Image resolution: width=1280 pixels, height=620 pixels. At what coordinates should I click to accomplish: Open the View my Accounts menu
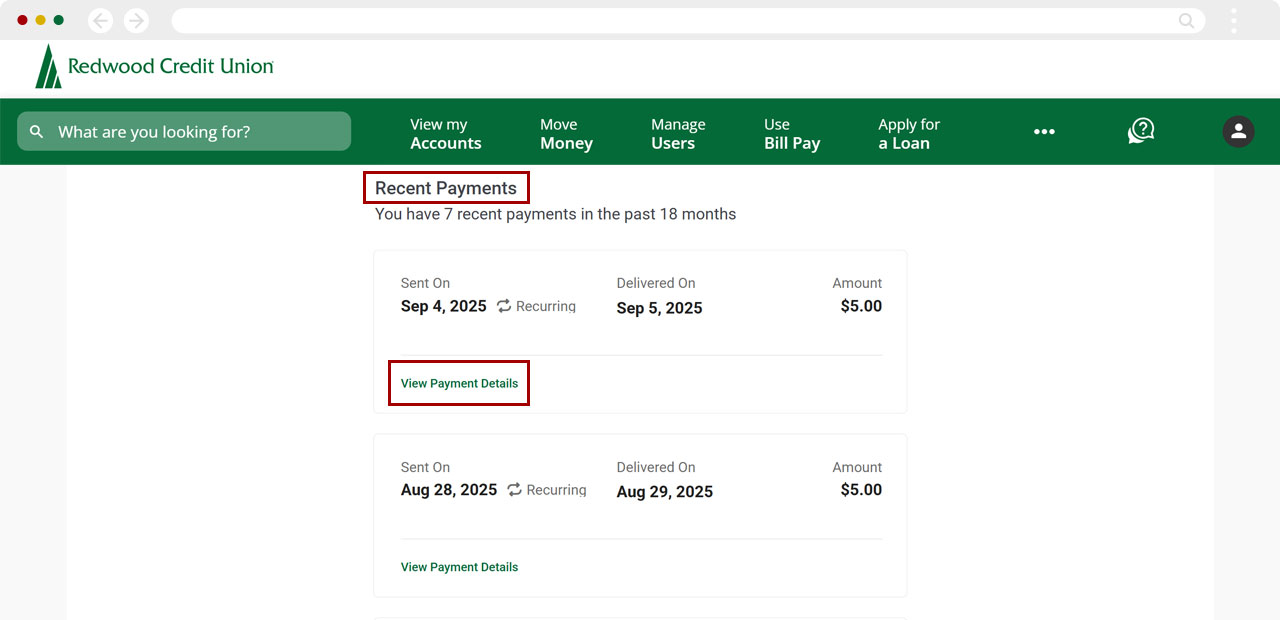(x=445, y=134)
